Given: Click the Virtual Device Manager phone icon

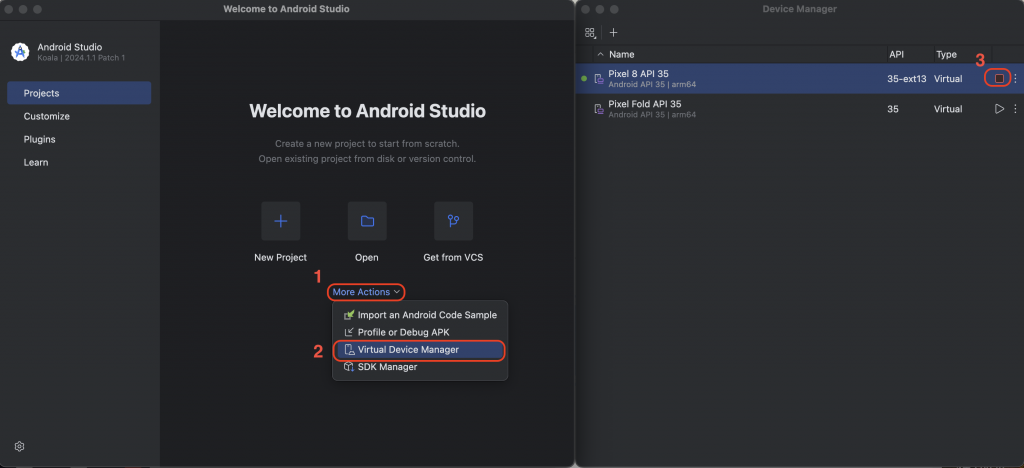Looking at the screenshot, I should 349,350.
